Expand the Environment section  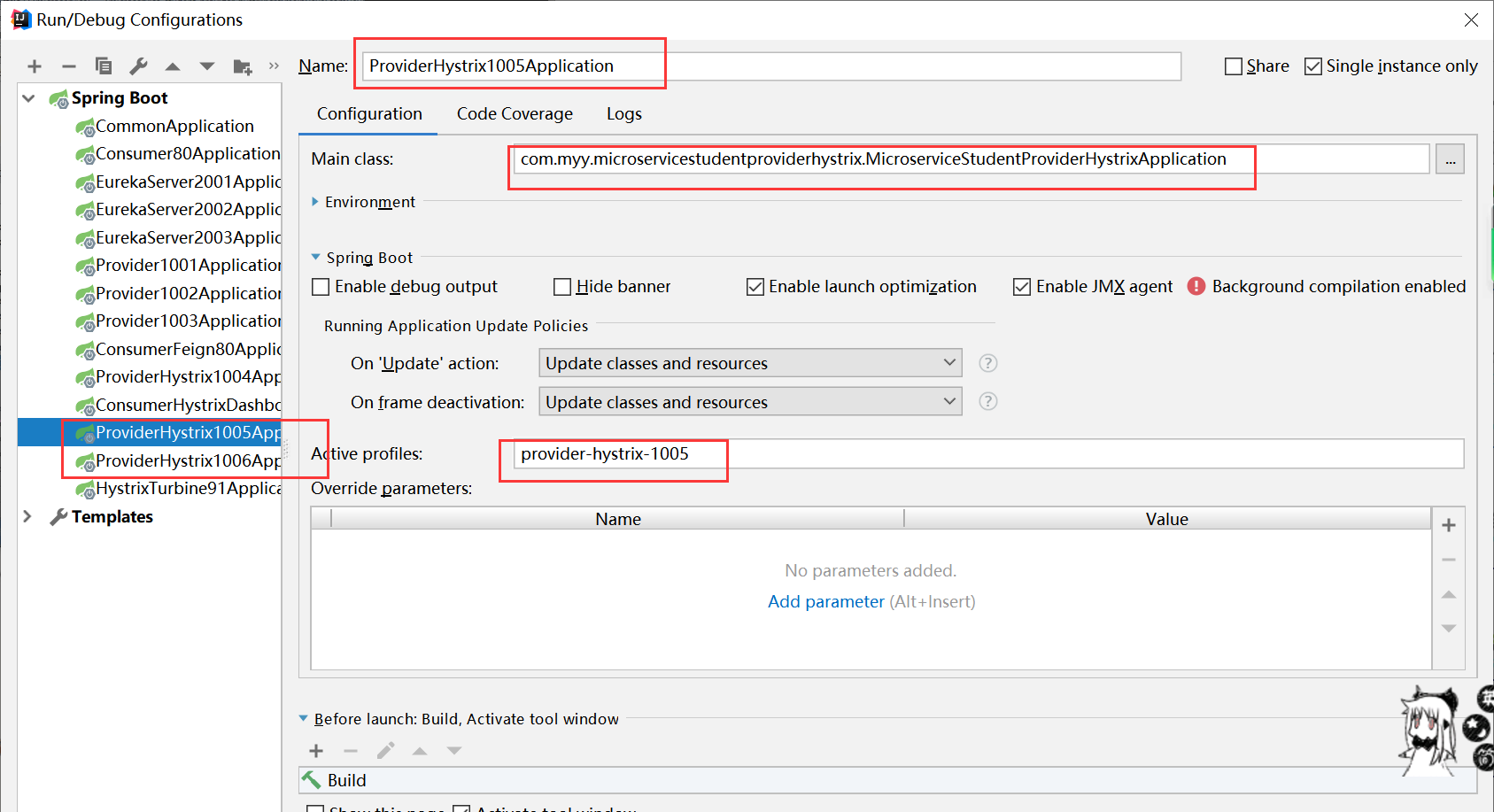pyautogui.click(x=315, y=202)
